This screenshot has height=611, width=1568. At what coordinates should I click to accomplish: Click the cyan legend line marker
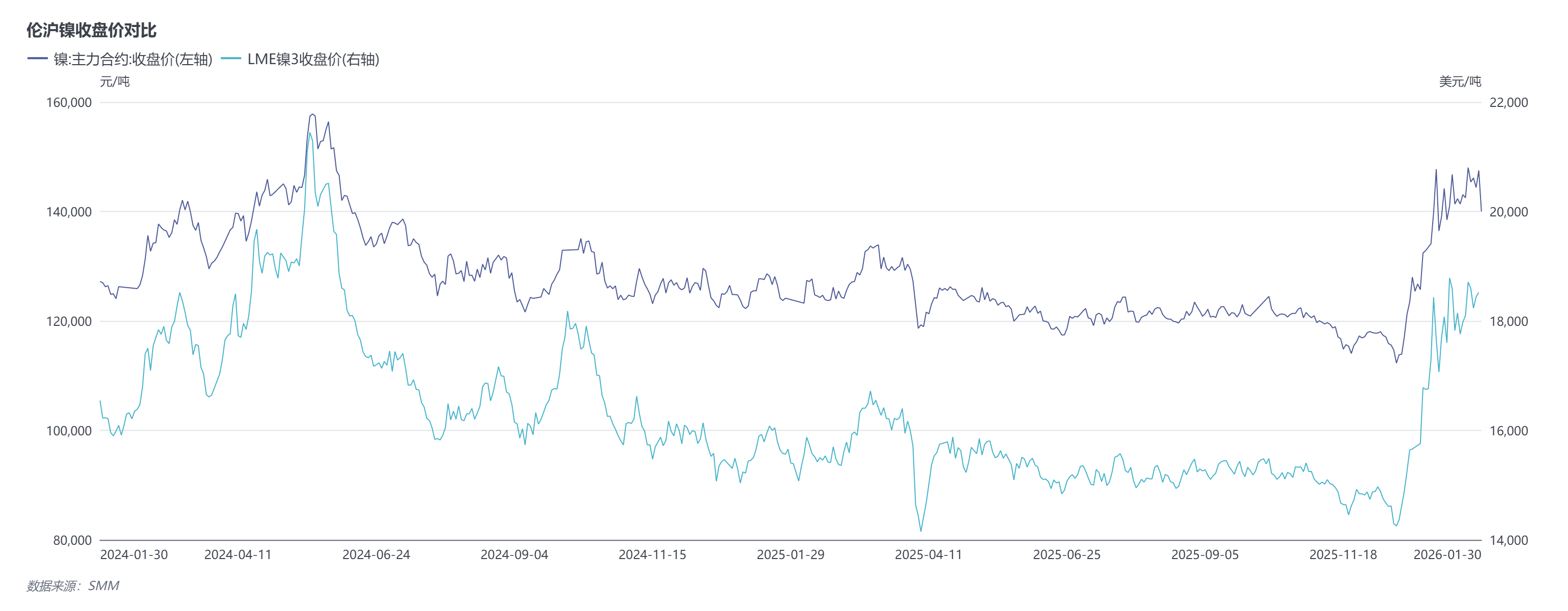(231, 59)
